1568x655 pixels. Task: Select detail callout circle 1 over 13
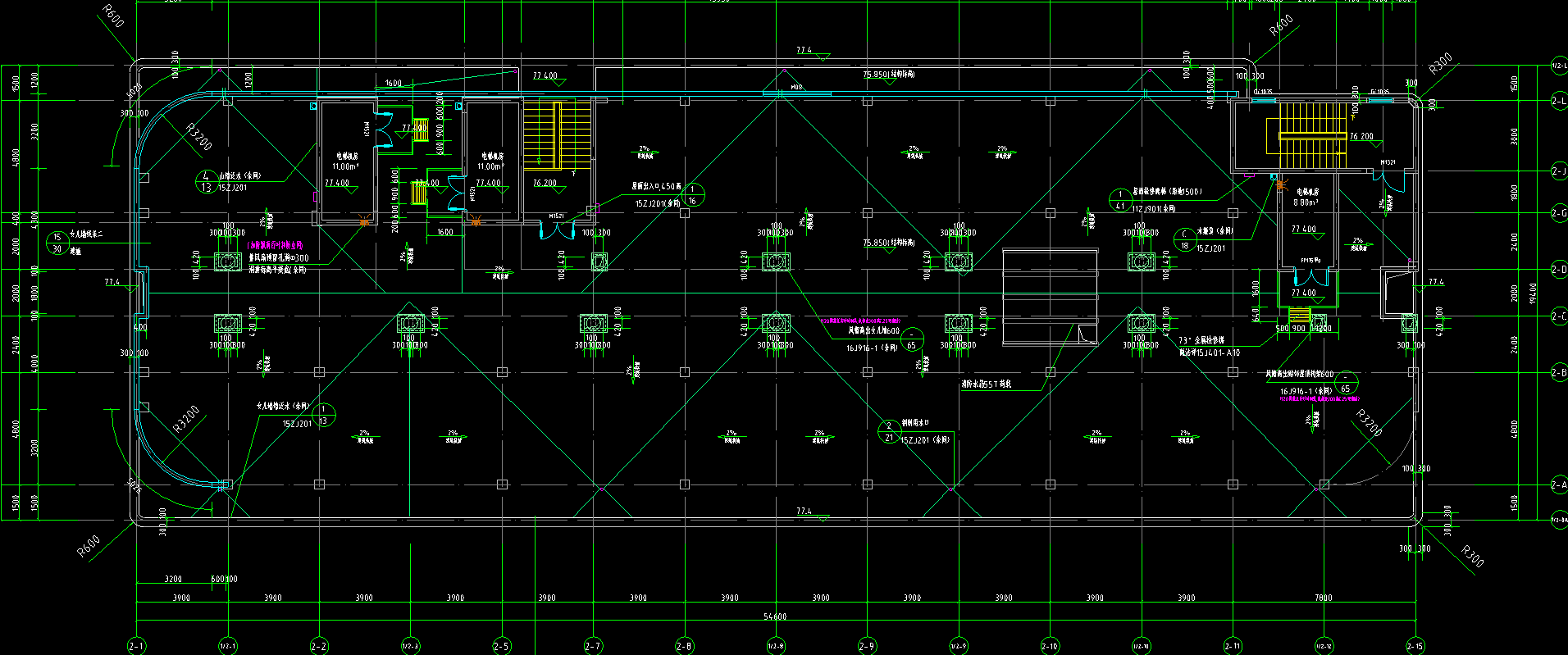(x=324, y=415)
